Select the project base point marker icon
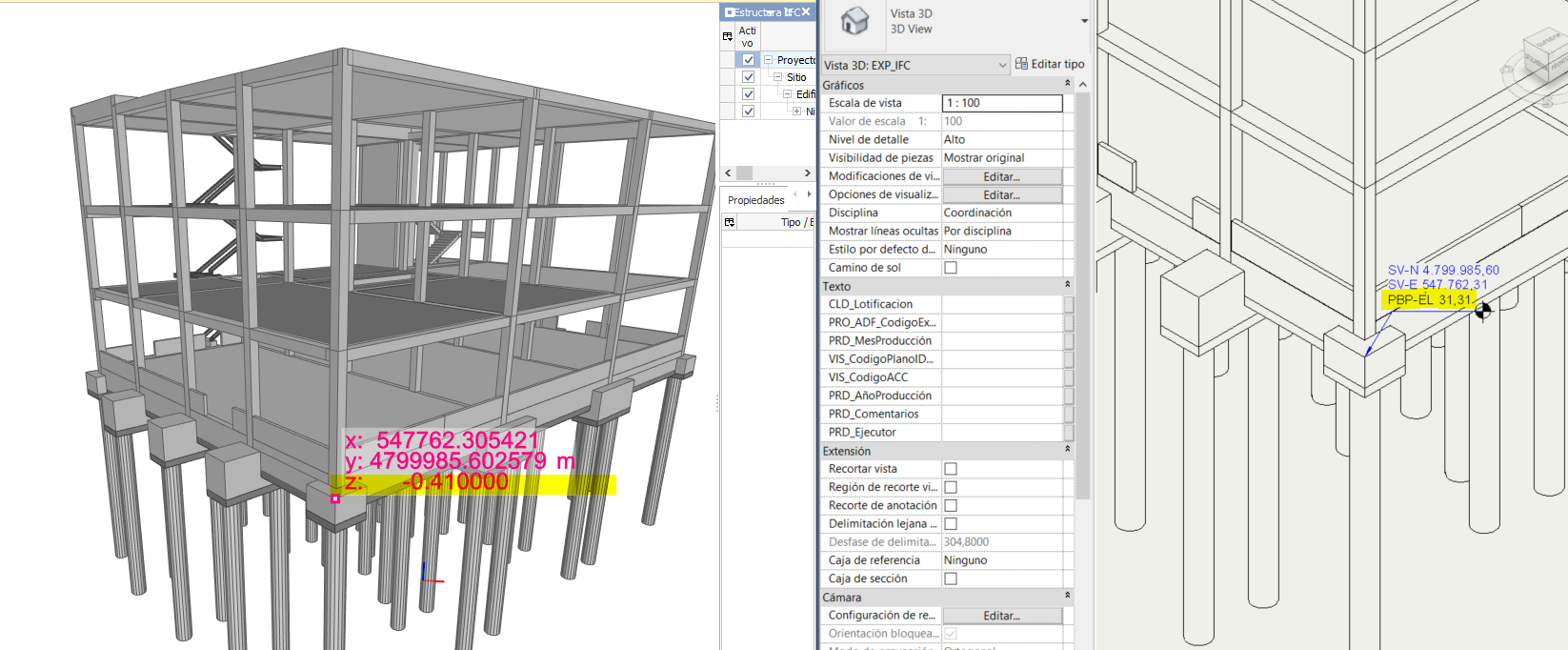This screenshot has width=1568, height=650. pyautogui.click(x=1483, y=310)
